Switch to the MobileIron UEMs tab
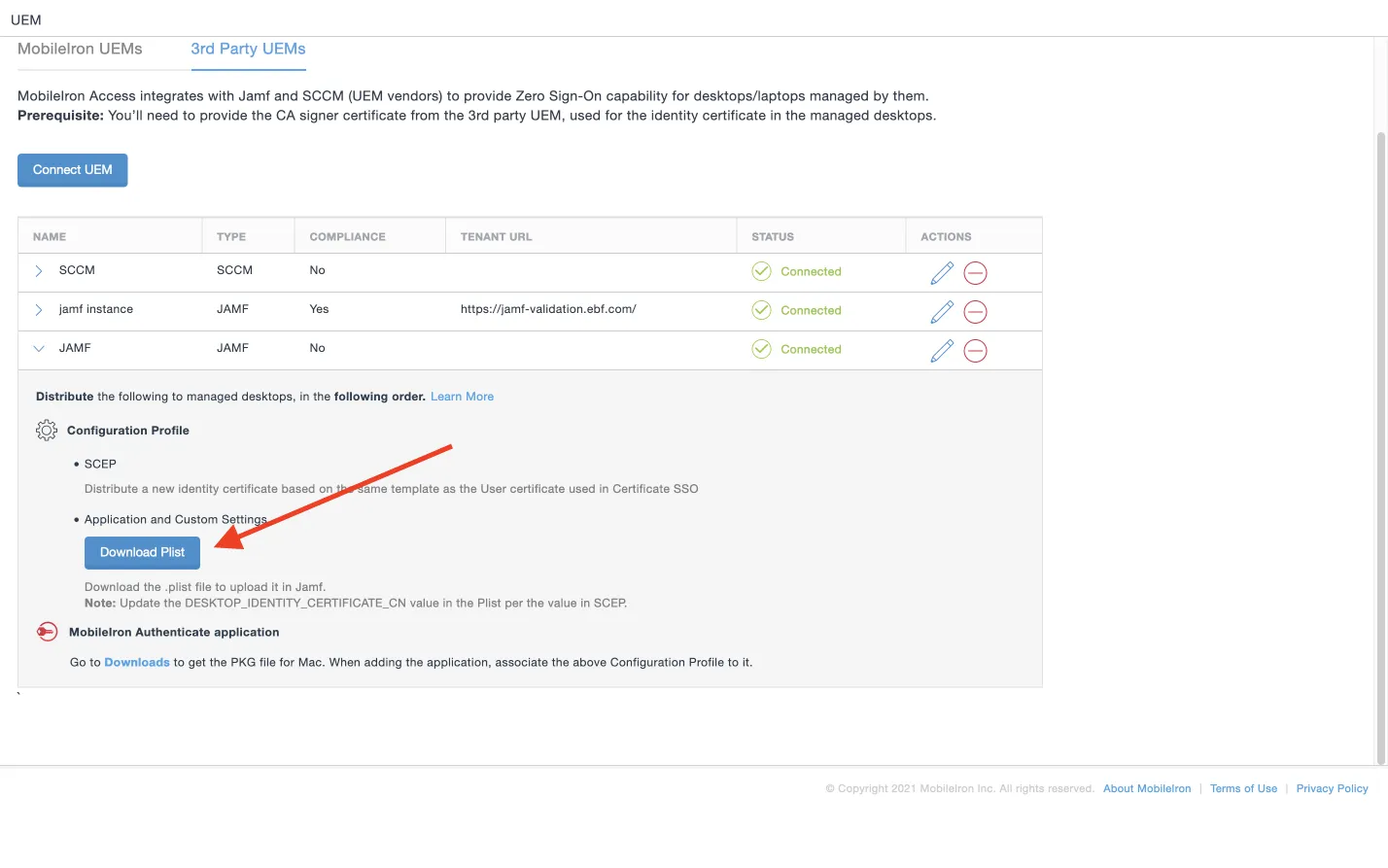Image resolution: width=1388 pixels, height=868 pixels. coord(80,49)
